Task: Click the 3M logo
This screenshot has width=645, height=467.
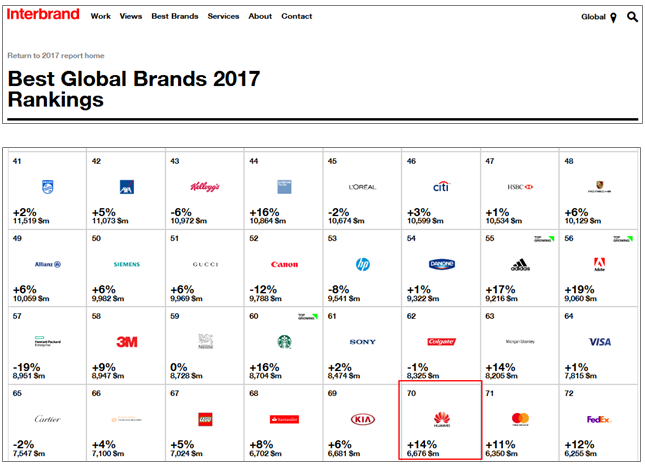Action: pyautogui.click(x=126, y=341)
